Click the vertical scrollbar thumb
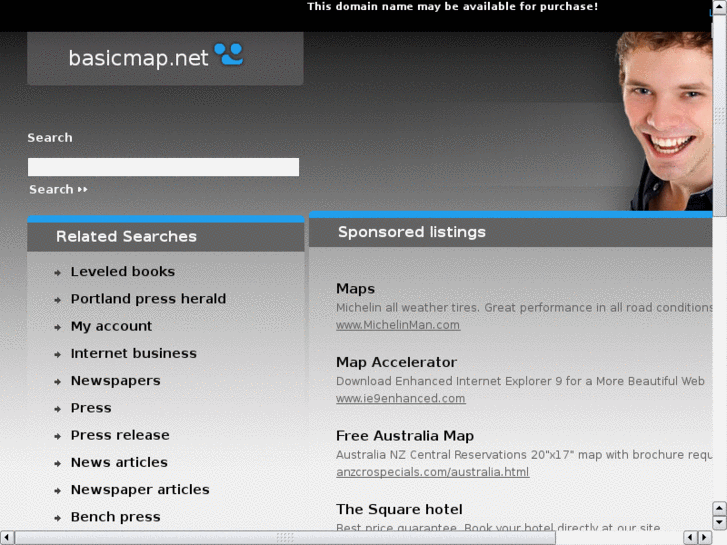 pyautogui.click(x=720, y=115)
